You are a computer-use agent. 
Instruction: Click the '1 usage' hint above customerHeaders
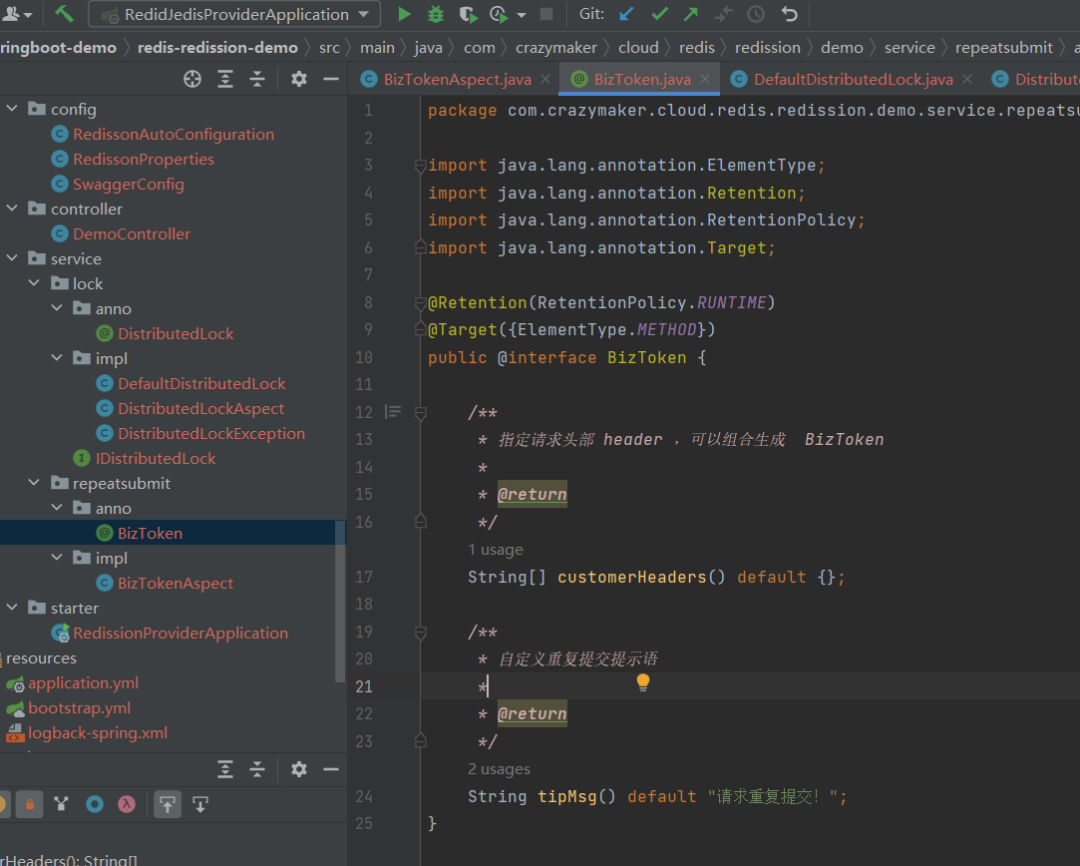[495, 550]
